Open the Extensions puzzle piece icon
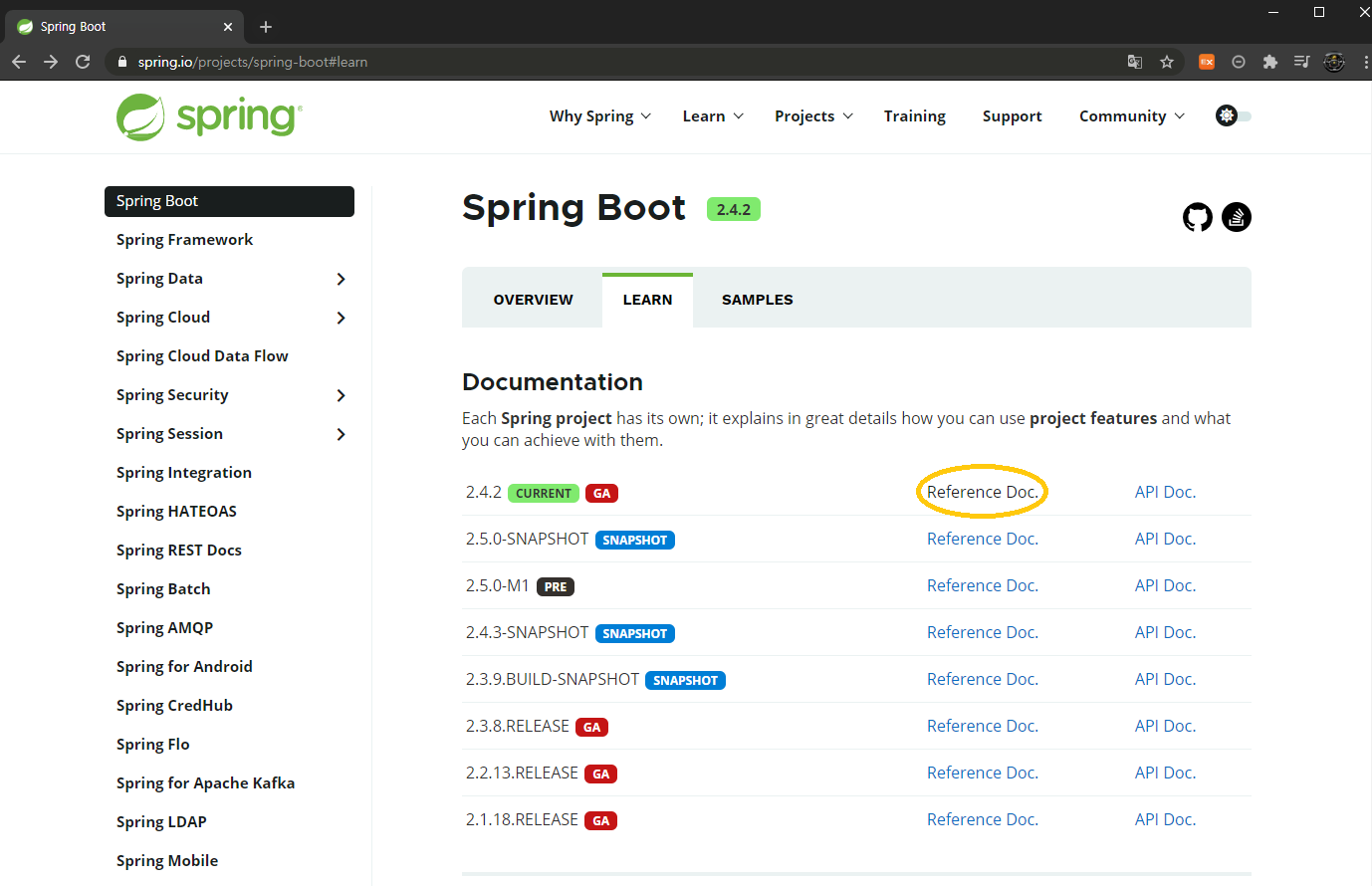The height and width of the screenshot is (886, 1372). tap(1269, 62)
